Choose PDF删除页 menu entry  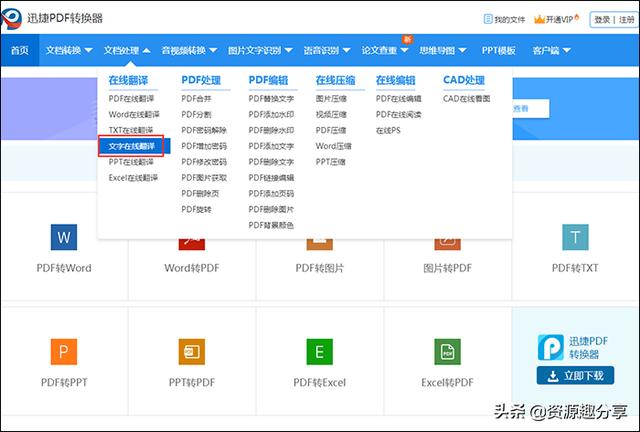pos(200,194)
